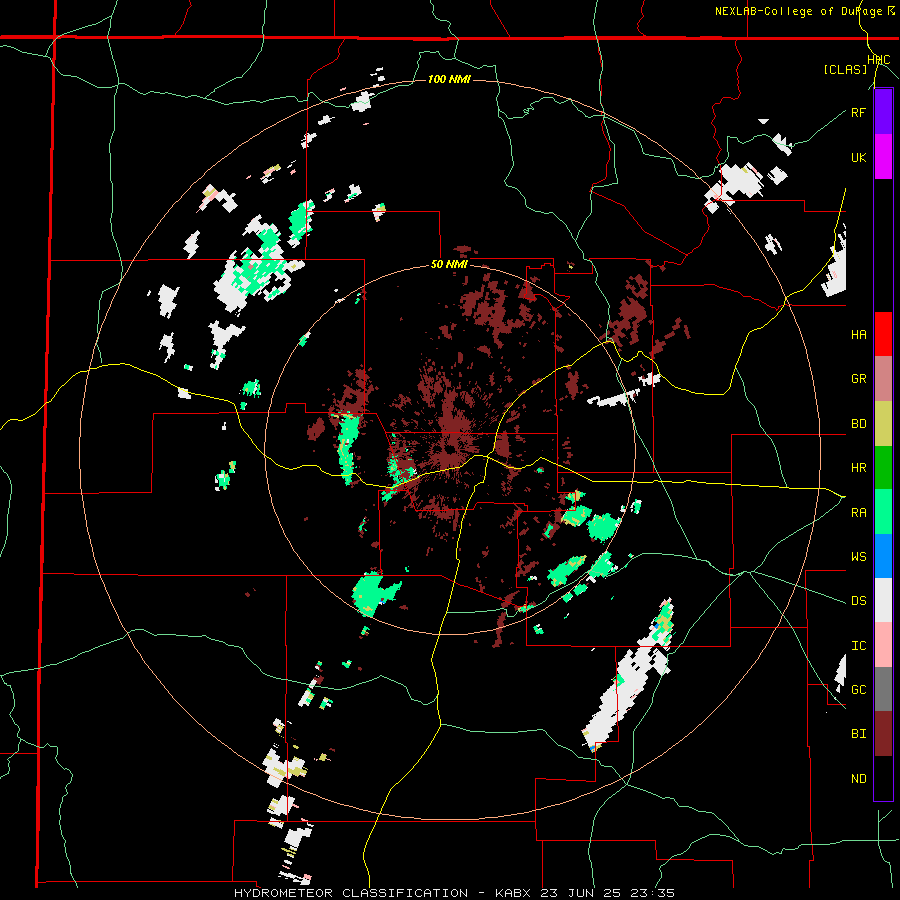Click the RF legend label
Viewport: 900px width, 900px height.
coord(859,112)
